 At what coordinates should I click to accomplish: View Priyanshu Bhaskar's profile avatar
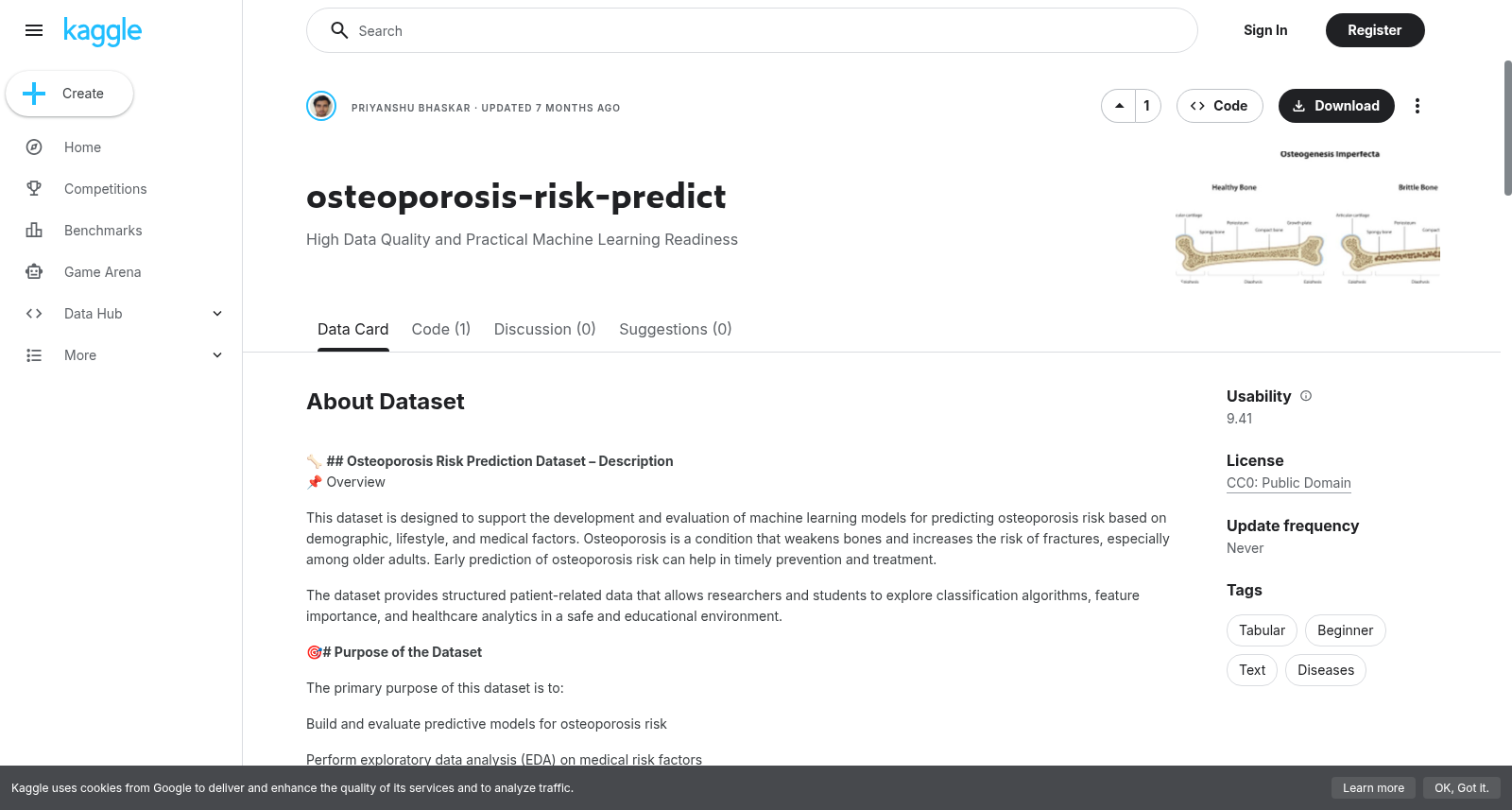pos(321,106)
